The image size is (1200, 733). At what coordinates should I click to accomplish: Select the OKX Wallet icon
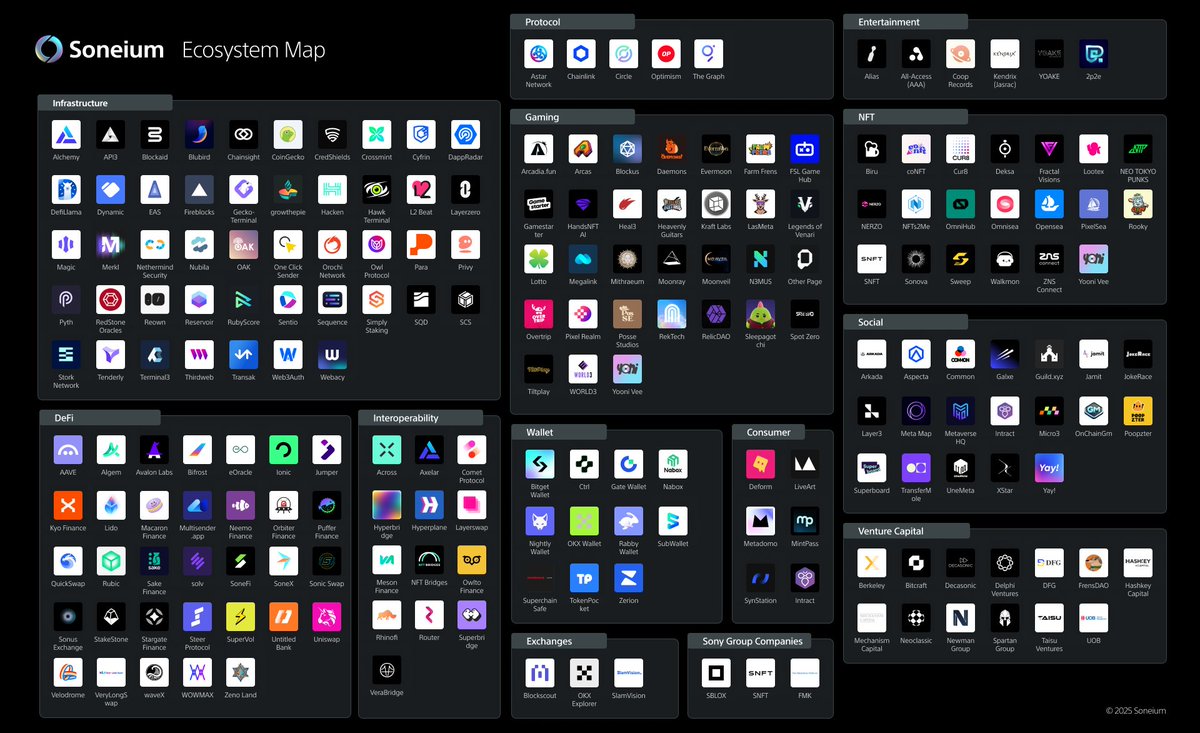pyautogui.click(x=584, y=521)
